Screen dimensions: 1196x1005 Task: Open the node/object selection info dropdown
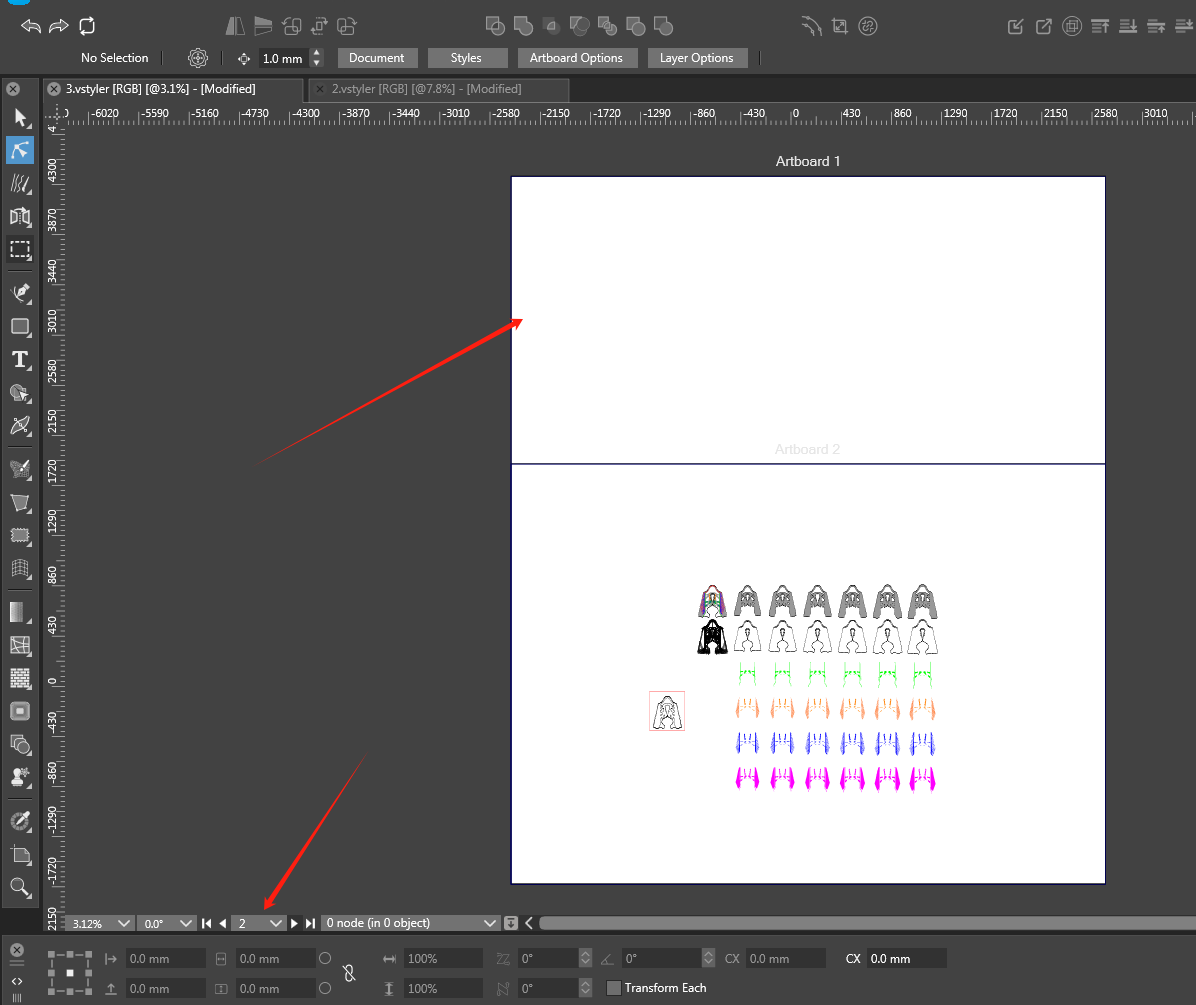click(x=411, y=923)
